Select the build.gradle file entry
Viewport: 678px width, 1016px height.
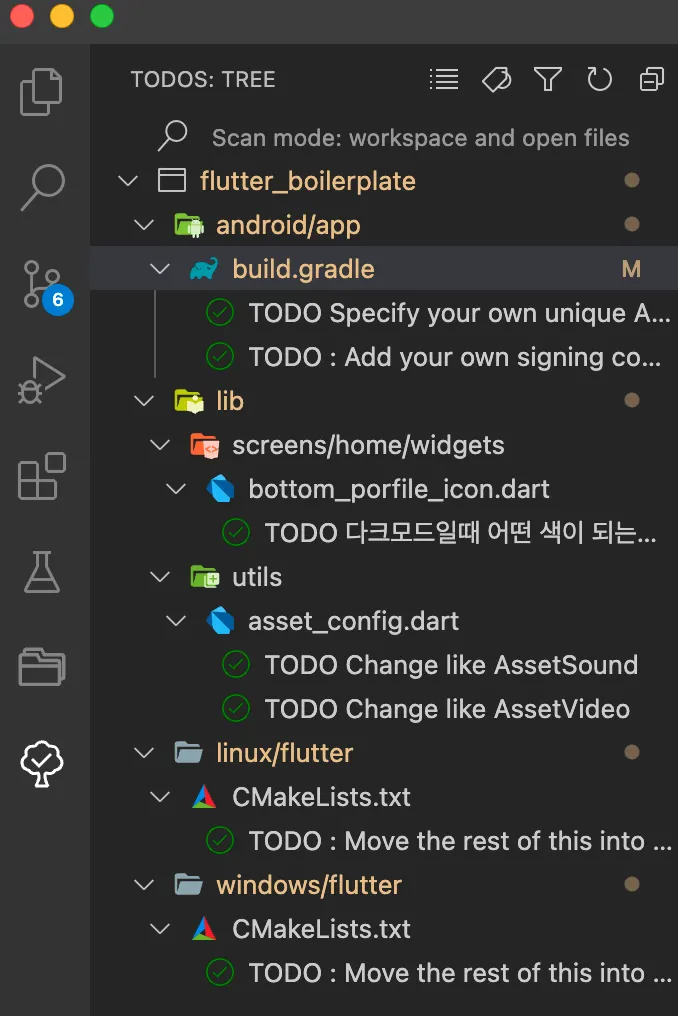303,269
